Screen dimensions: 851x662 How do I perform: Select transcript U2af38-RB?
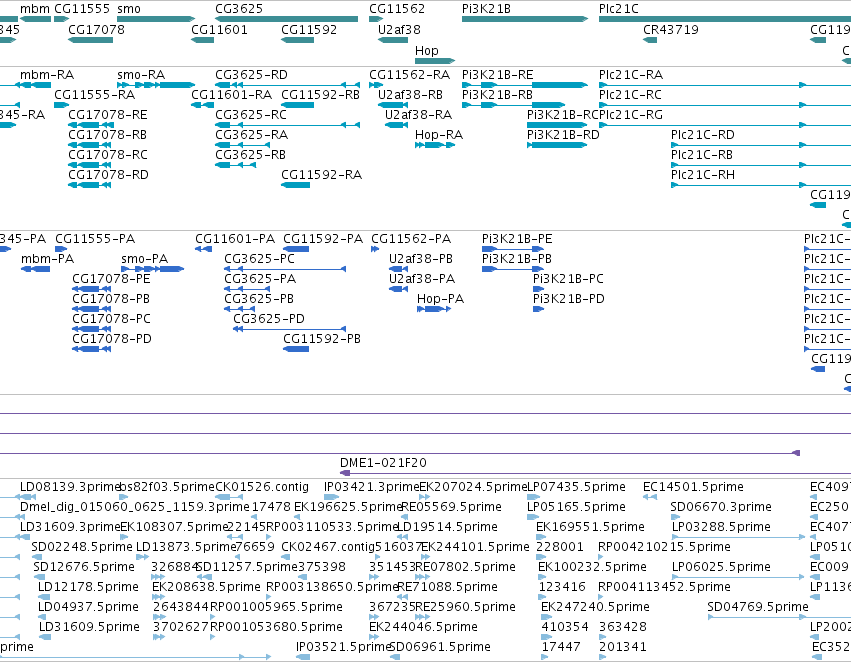(410, 94)
